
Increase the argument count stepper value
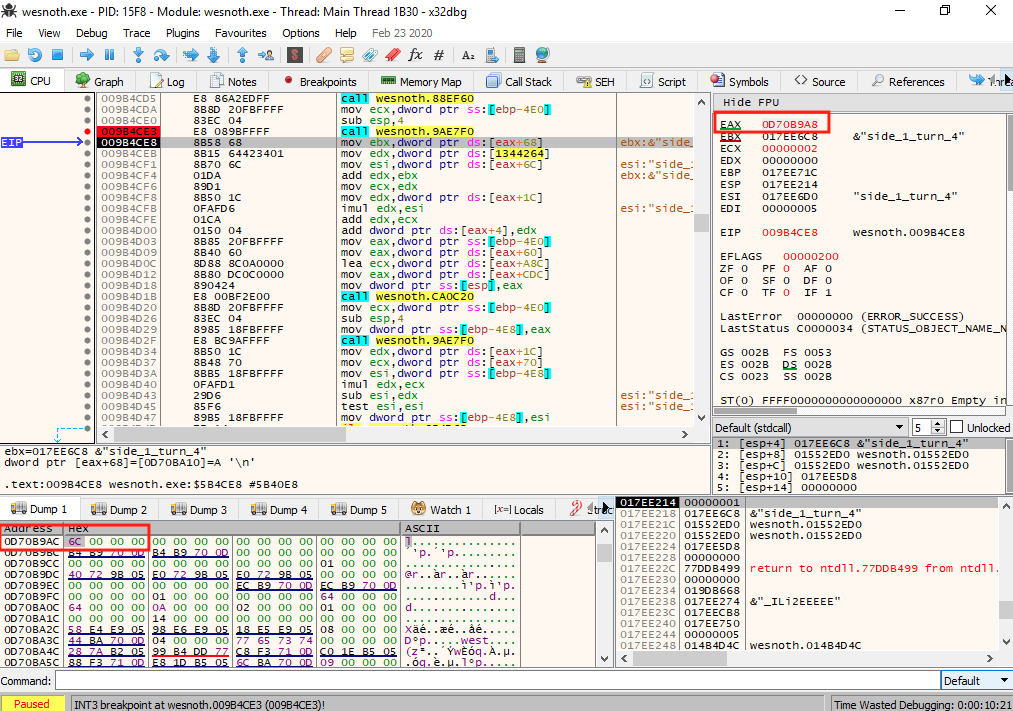pos(939,424)
